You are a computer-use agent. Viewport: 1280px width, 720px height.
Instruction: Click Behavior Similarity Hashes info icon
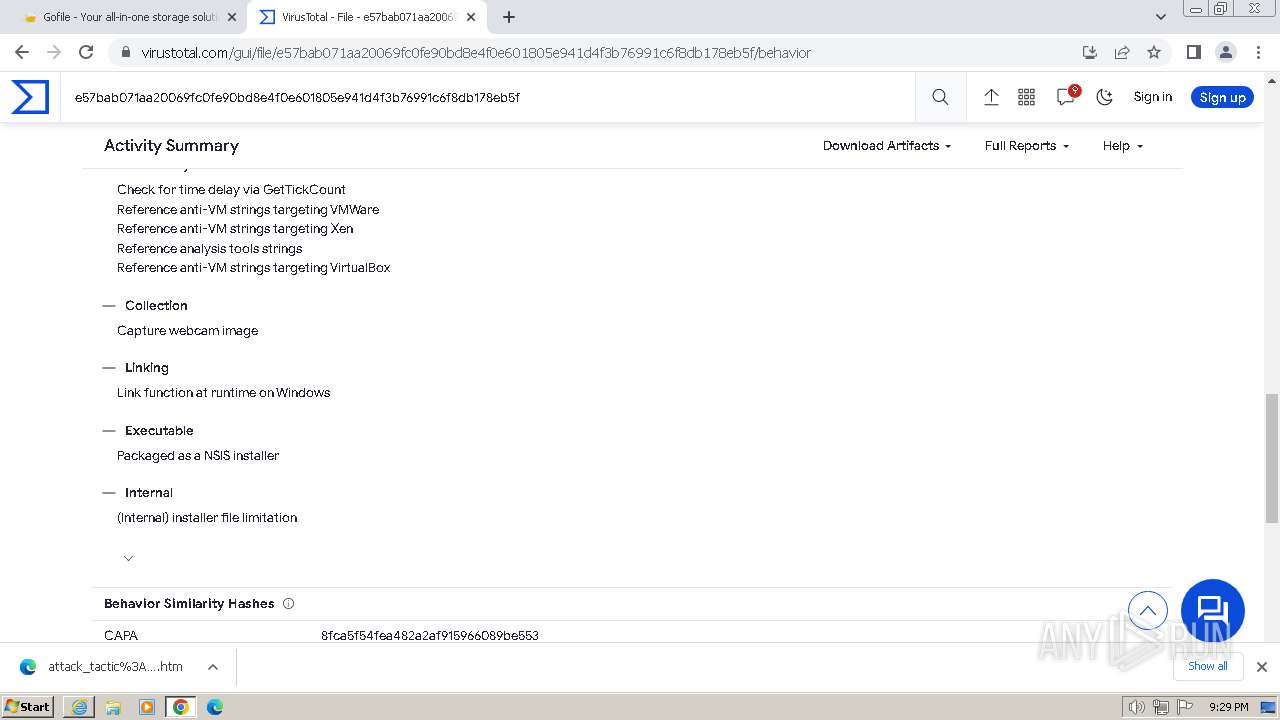[288, 604]
